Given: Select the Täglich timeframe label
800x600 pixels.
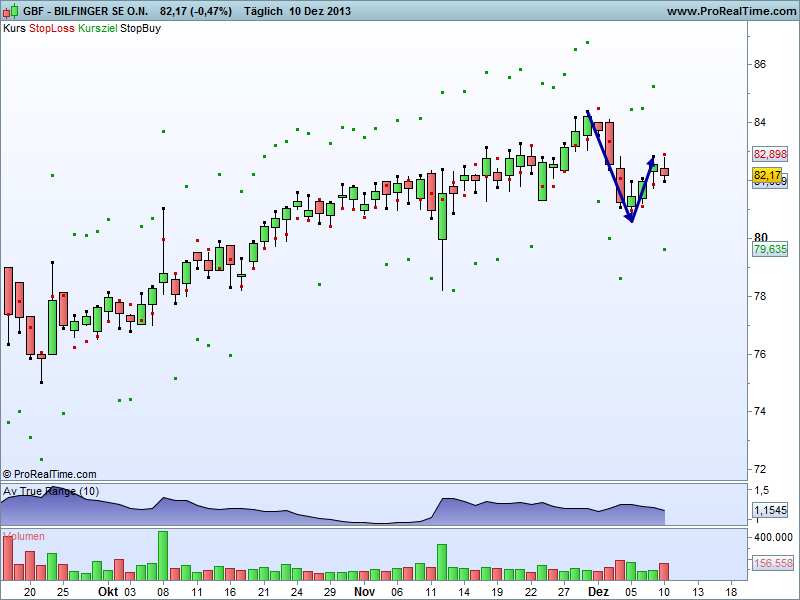Looking at the screenshot, I should [263, 11].
